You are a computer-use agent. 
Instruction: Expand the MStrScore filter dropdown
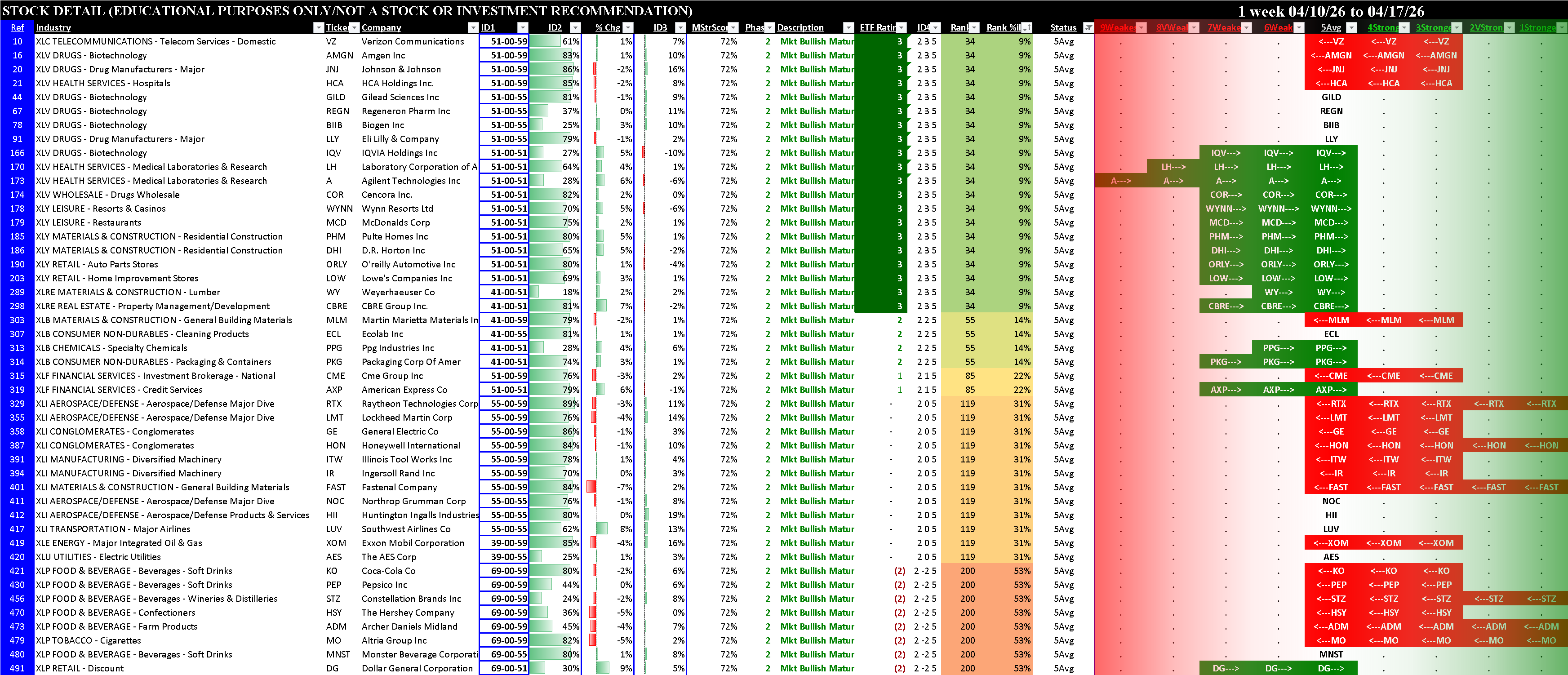point(733,27)
